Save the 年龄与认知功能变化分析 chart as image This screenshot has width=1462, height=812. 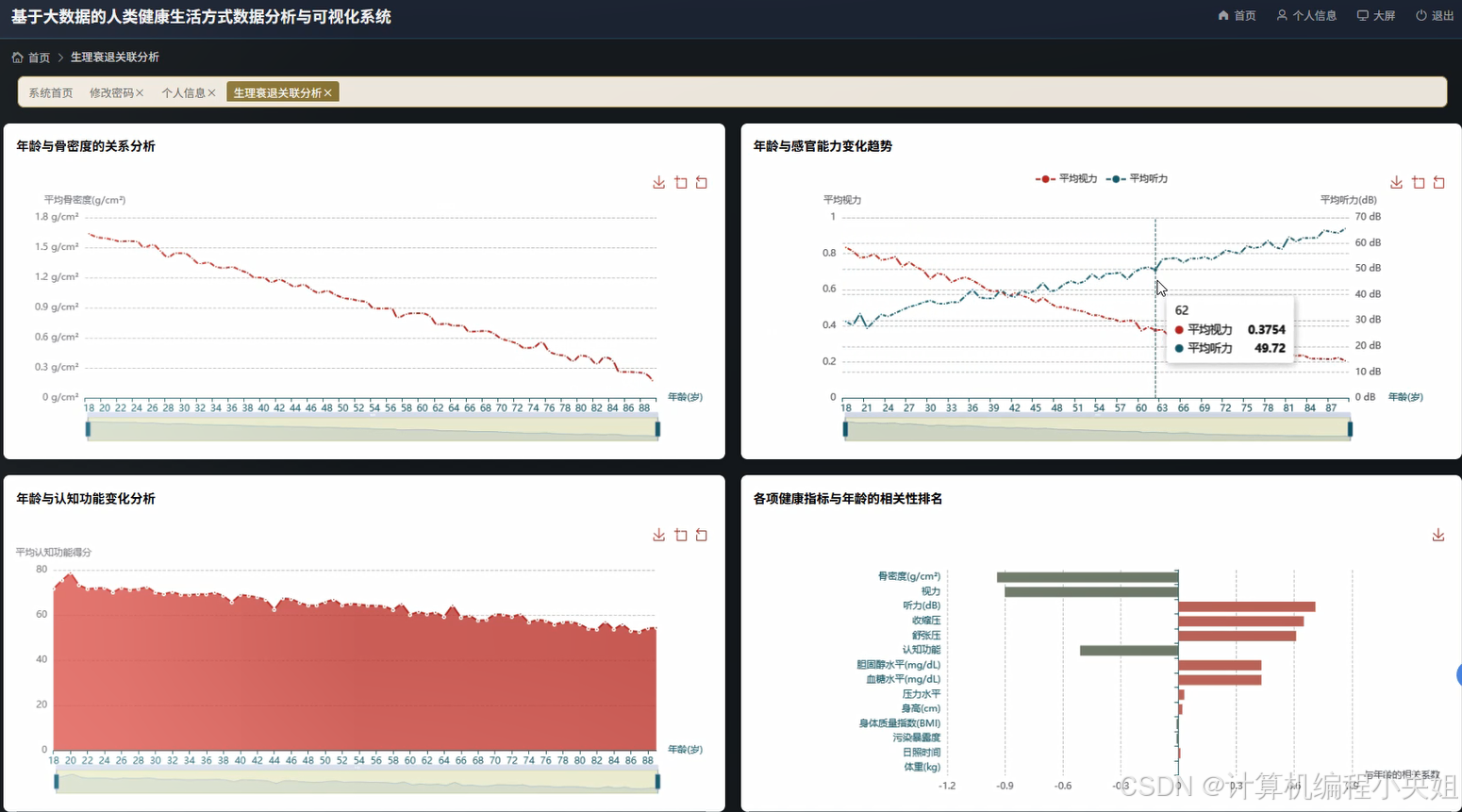click(658, 536)
